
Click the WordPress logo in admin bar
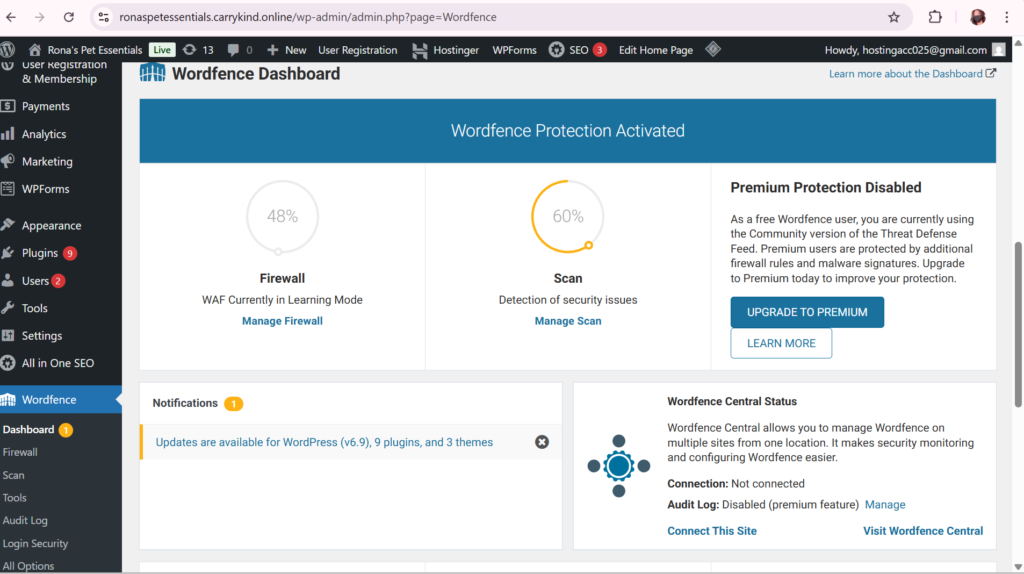pos(9,50)
